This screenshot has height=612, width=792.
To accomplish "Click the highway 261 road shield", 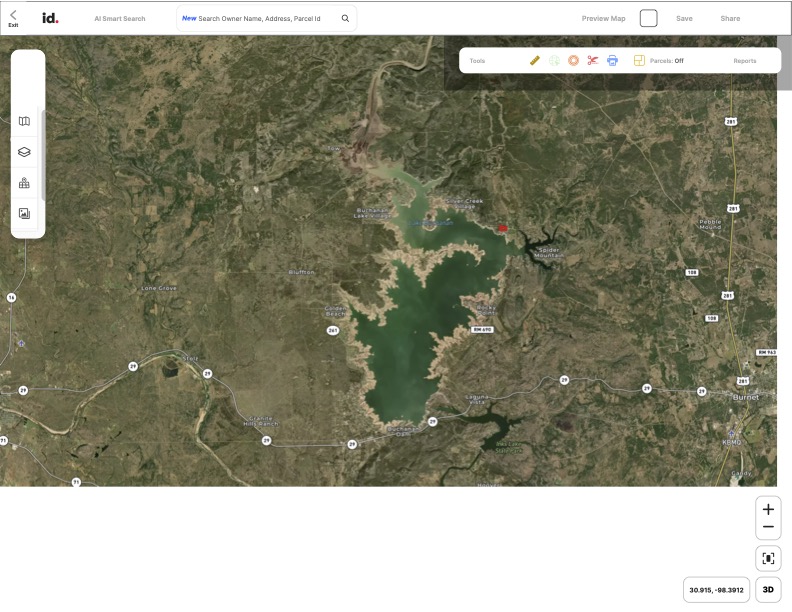I will coord(333,330).
